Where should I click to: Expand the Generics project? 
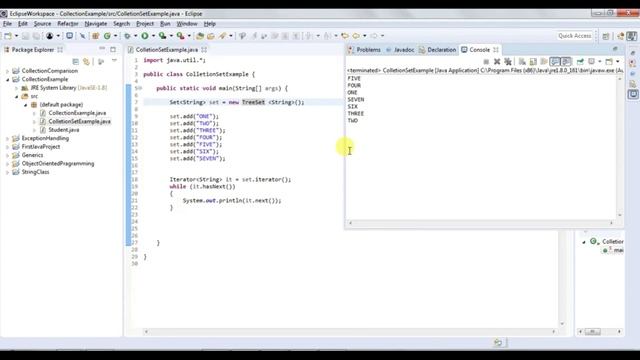[x=7, y=156]
